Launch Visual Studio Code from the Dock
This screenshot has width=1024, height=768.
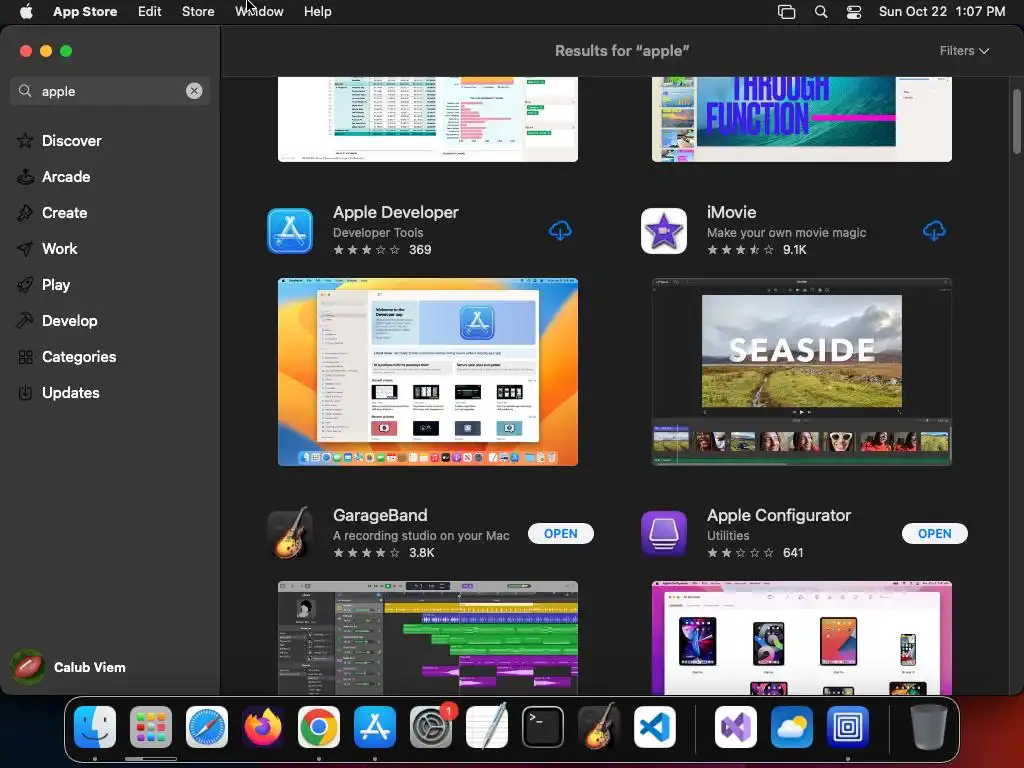pyautogui.click(x=654, y=727)
